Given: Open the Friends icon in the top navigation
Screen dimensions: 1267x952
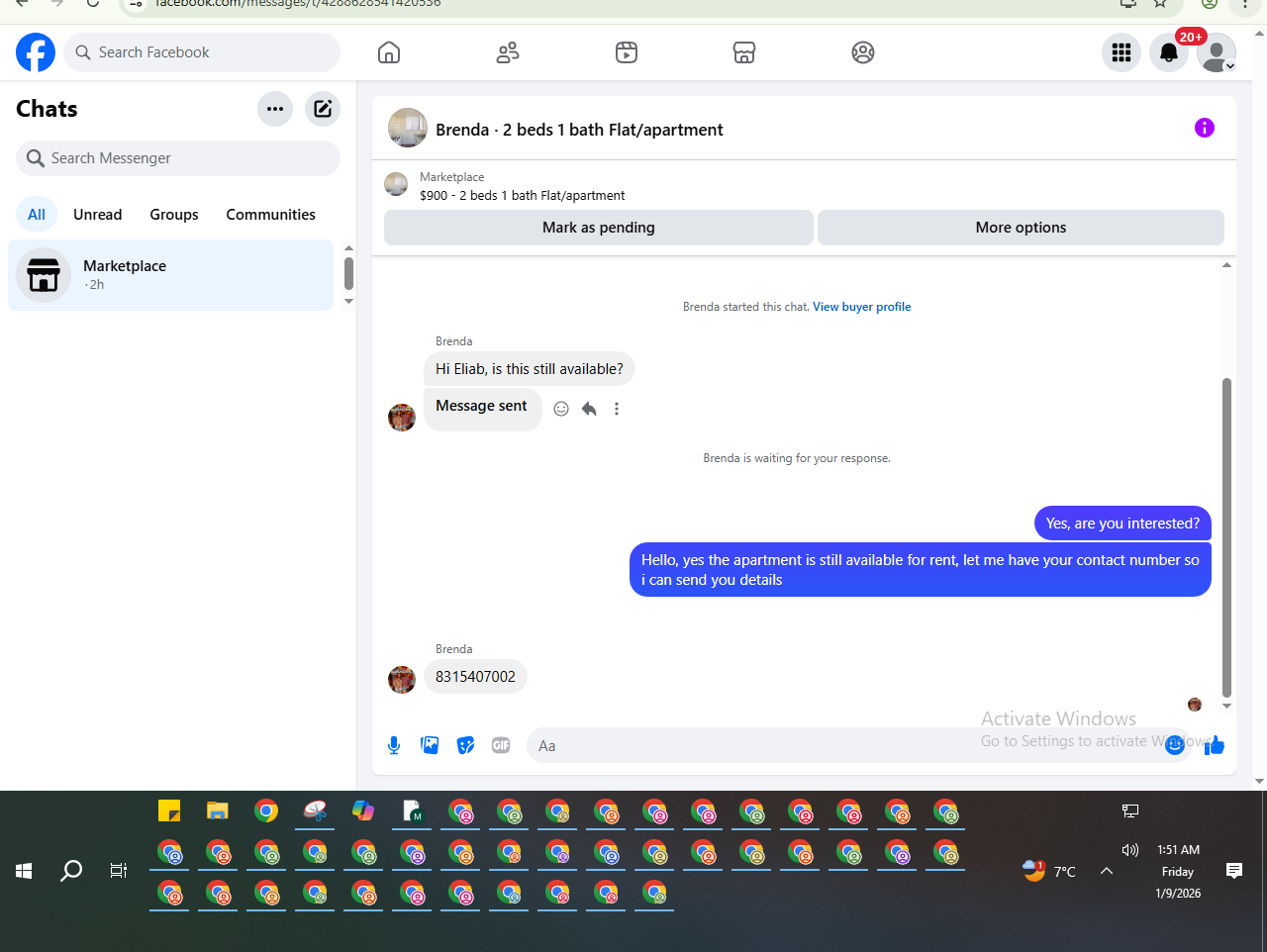Looking at the screenshot, I should (x=508, y=52).
